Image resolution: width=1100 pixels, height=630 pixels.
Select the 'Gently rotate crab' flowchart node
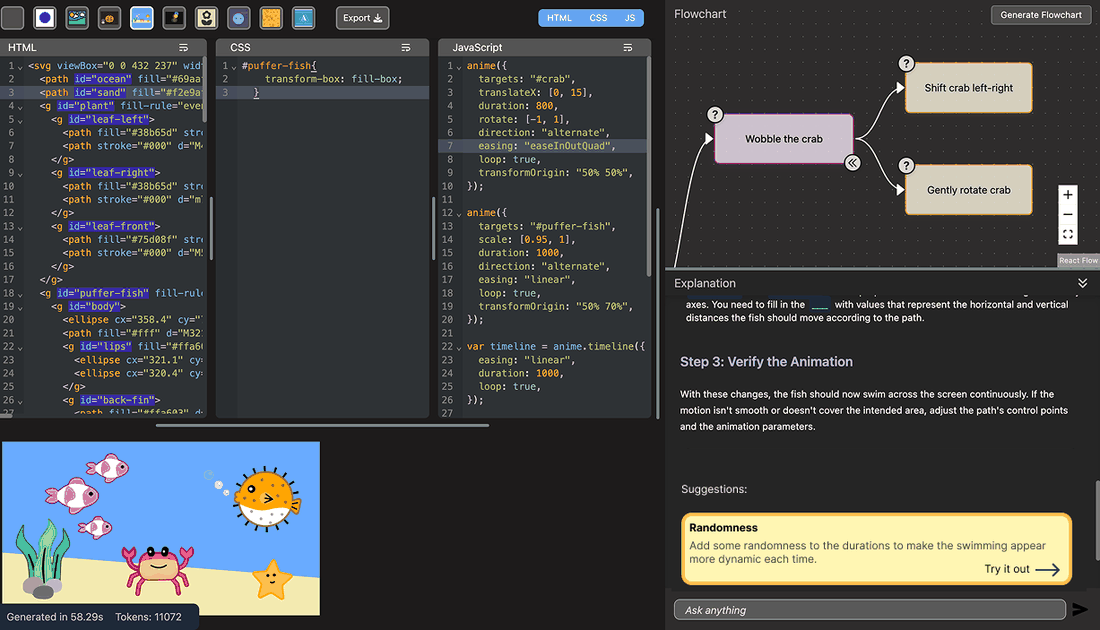coord(969,190)
